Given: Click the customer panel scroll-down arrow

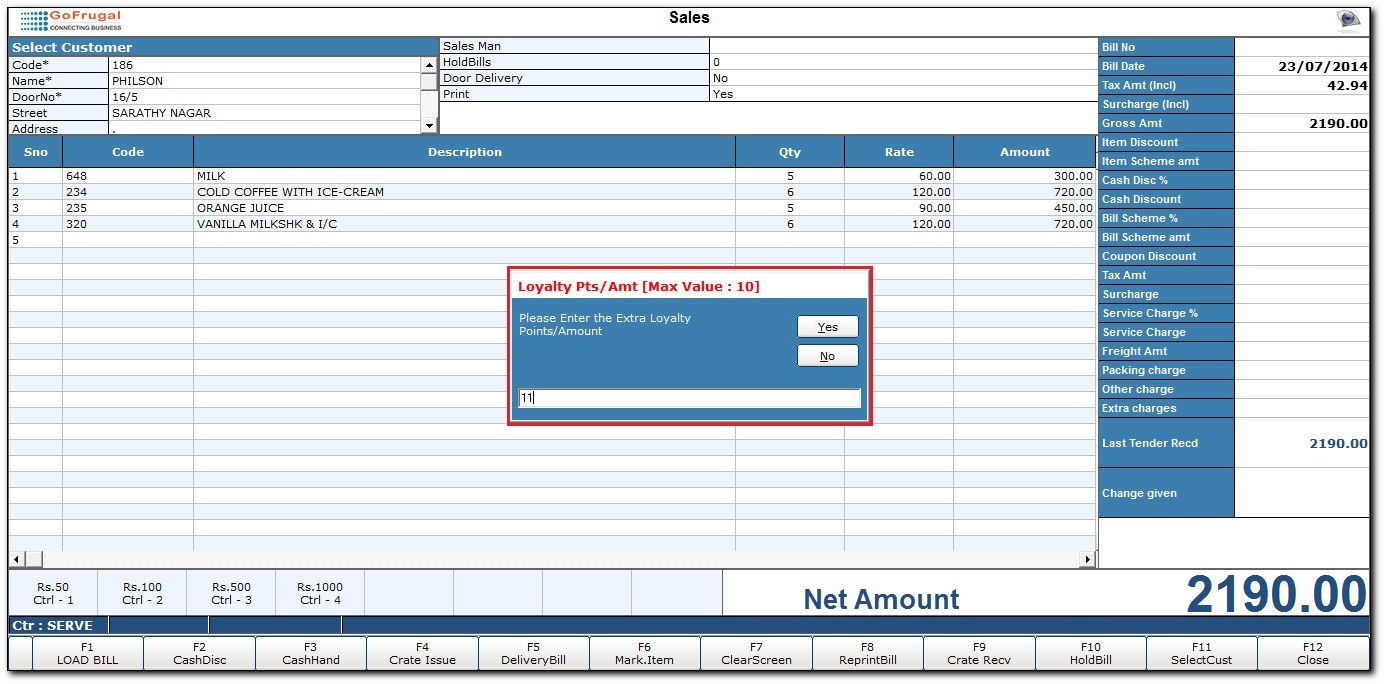Looking at the screenshot, I should [430, 127].
